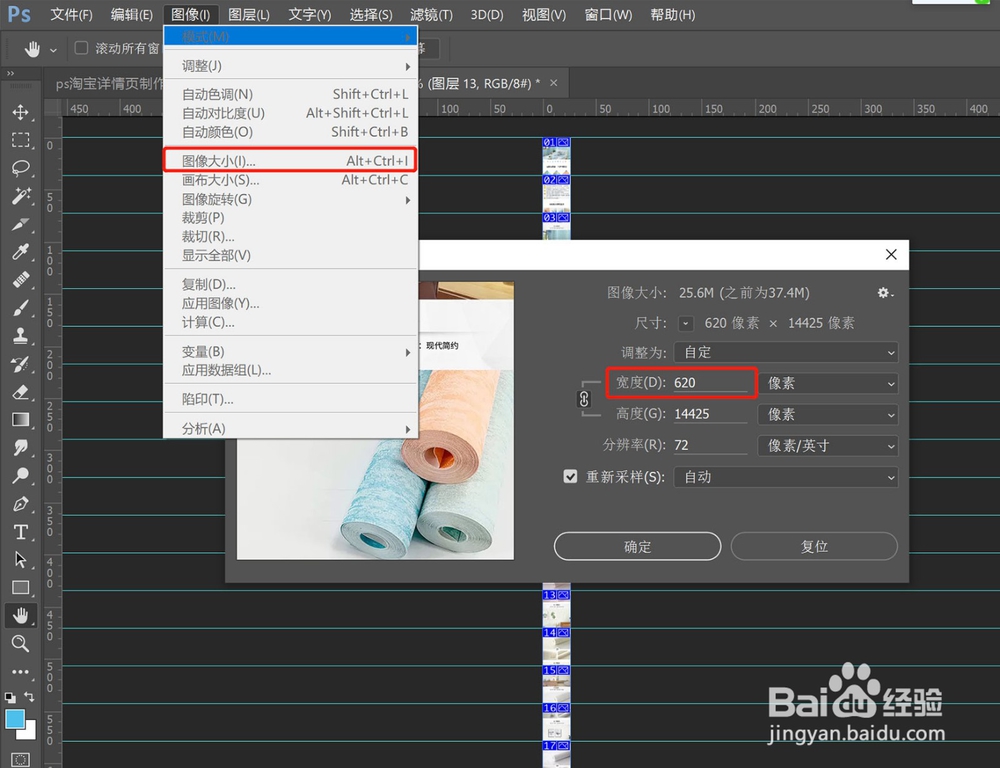This screenshot has height=768, width=1000.
Task: Choose the Eyedropper tool
Action: pos(21,252)
